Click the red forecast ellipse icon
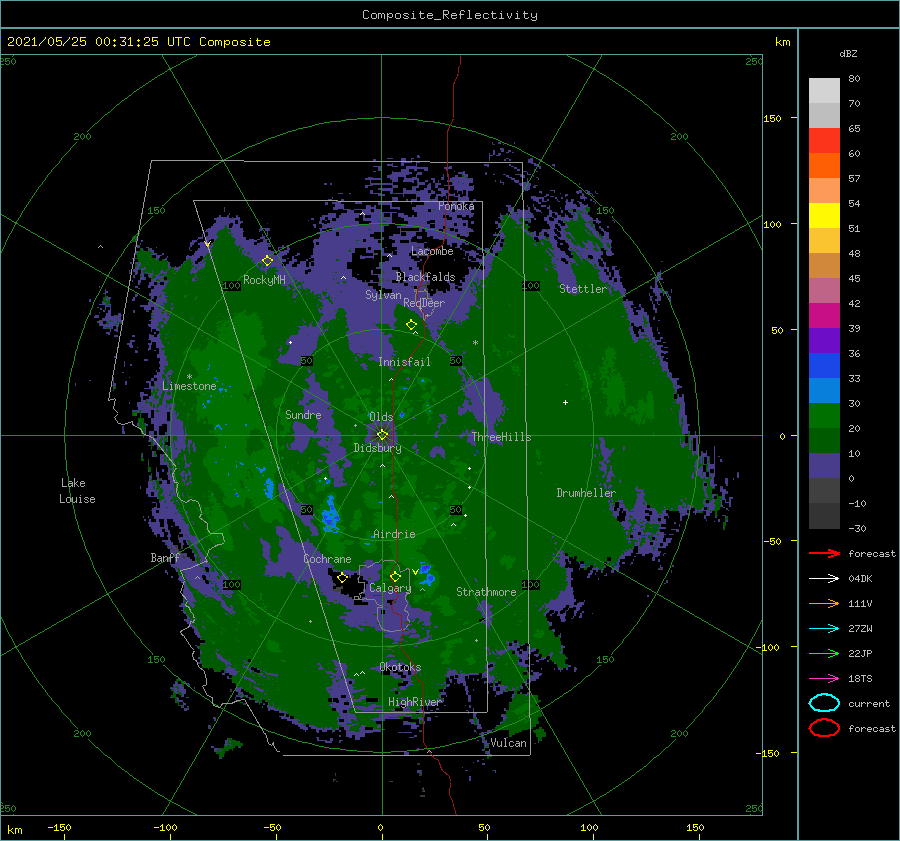Viewport: 900px width, 841px height. point(824,728)
